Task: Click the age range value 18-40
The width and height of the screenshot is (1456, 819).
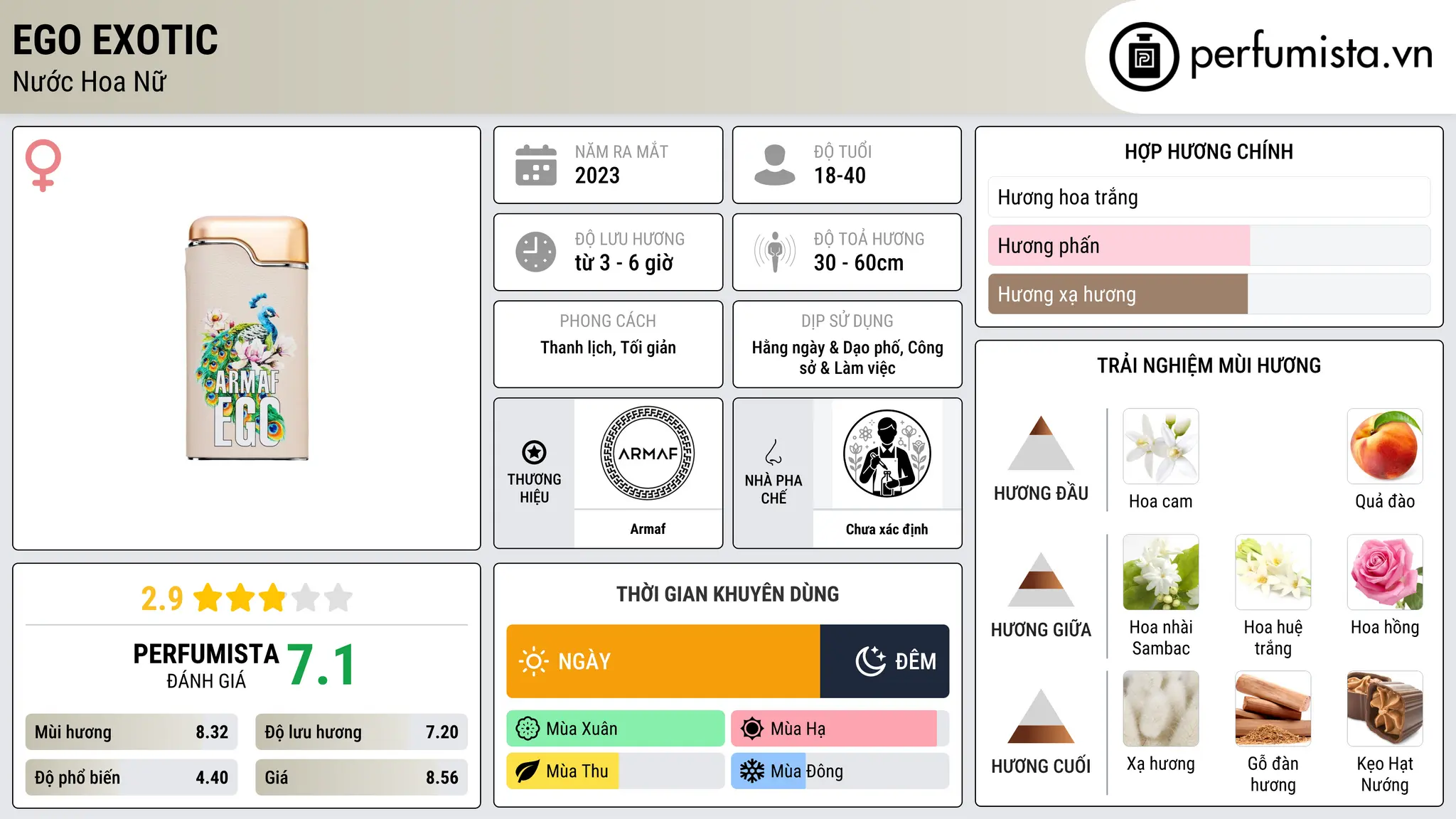Action: pos(840,176)
